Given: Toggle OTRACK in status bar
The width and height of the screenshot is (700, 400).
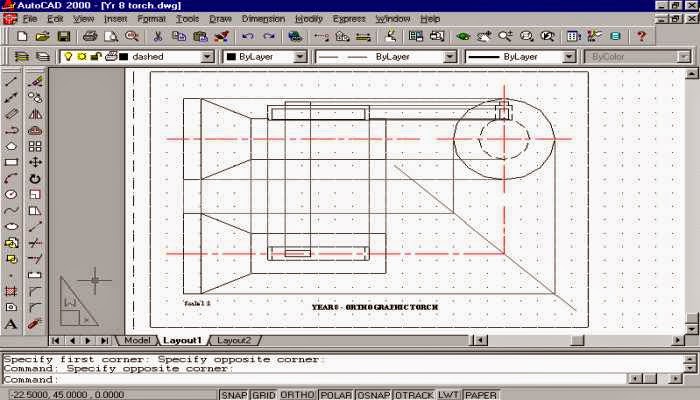Looking at the screenshot, I should pos(414,395).
